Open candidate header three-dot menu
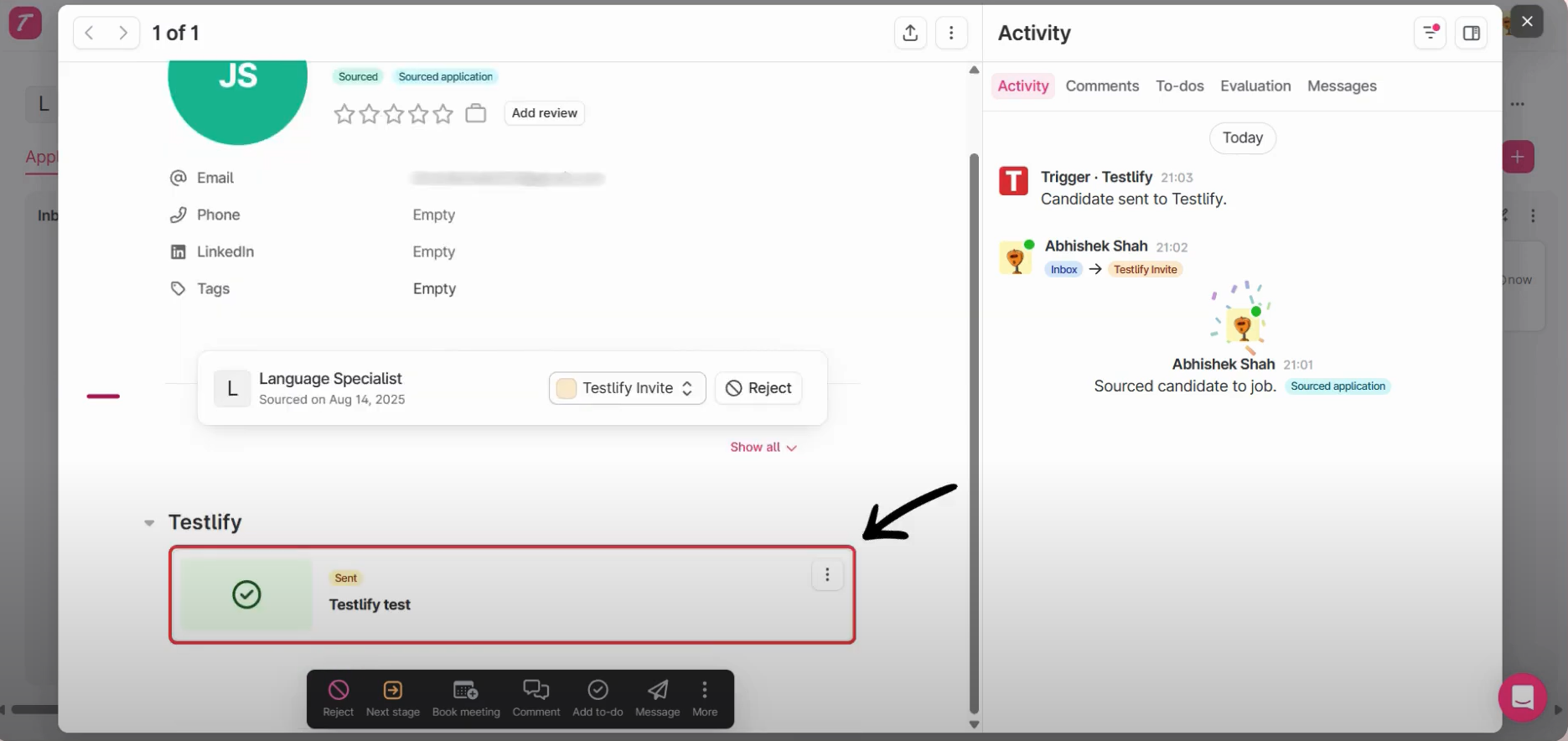Image resolution: width=1568 pixels, height=741 pixels. click(951, 33)
